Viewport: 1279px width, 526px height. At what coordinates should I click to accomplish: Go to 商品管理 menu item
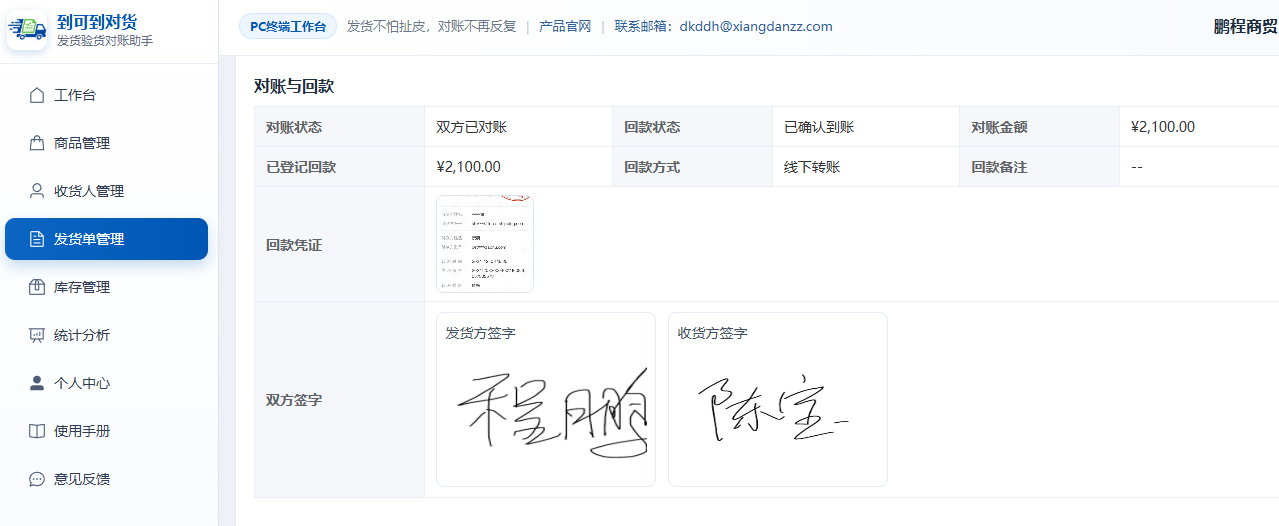[x=106, y=143]
